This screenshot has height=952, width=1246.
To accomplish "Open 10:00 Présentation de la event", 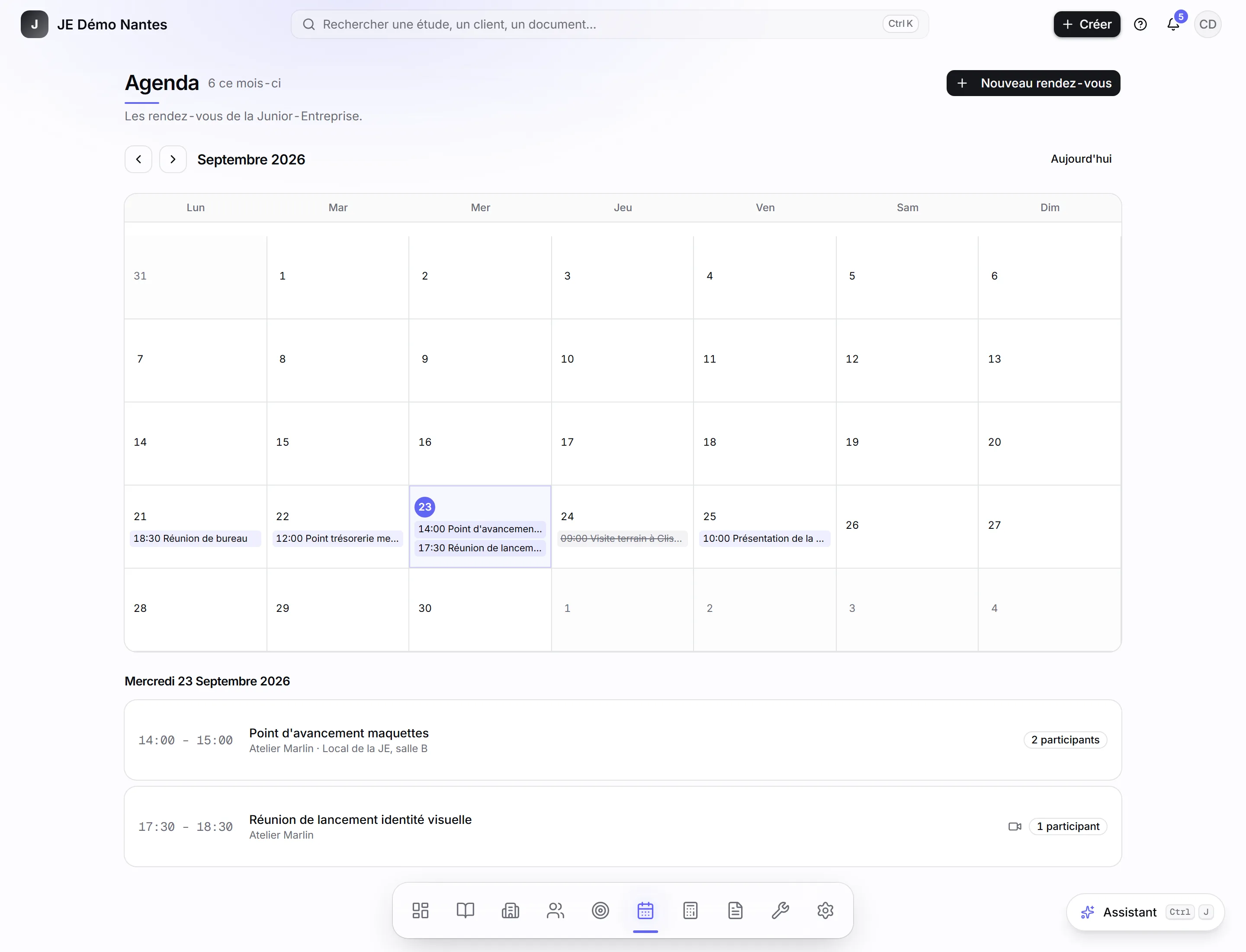I will [x=765, y=538].
